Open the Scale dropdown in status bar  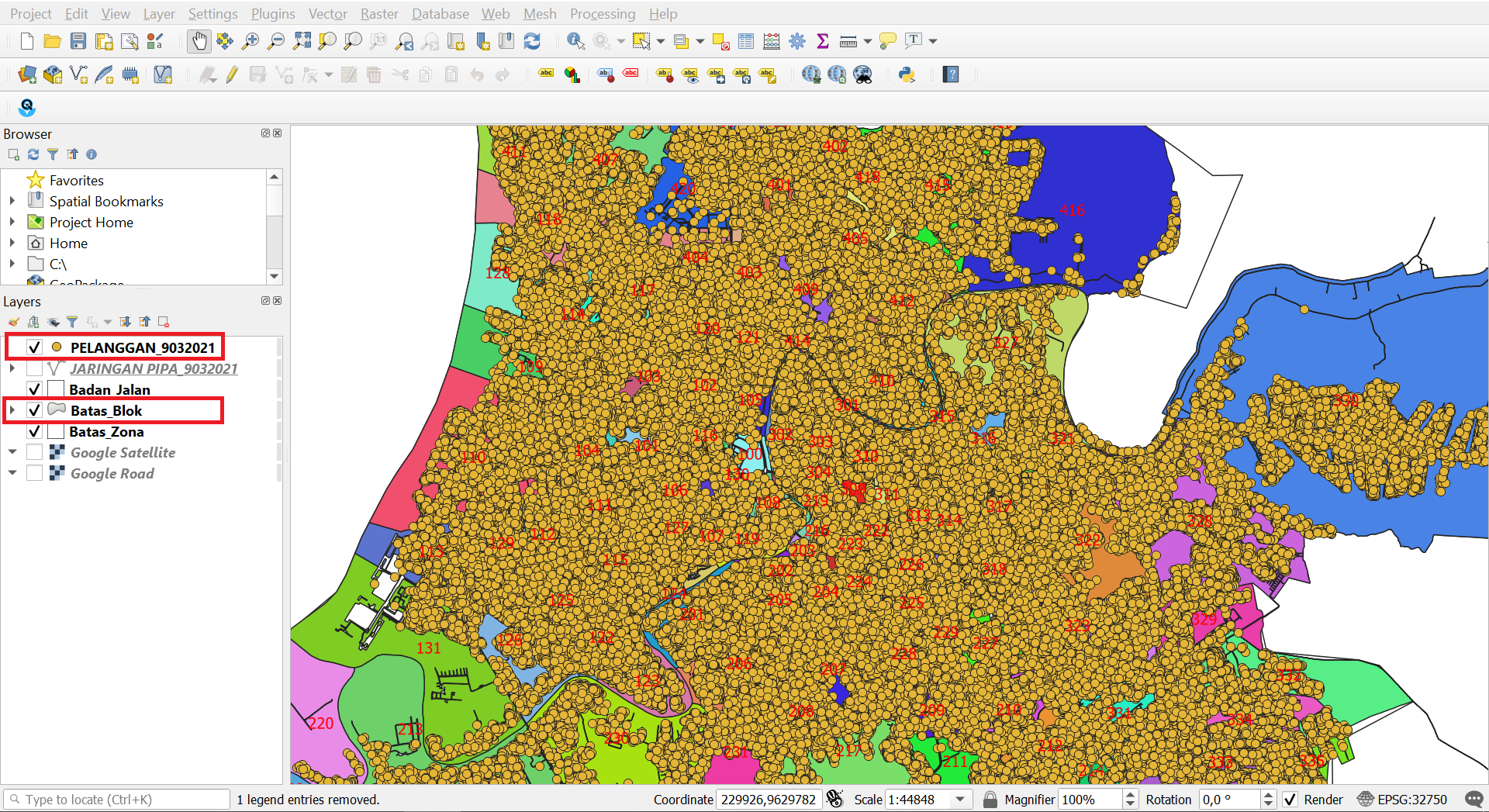pos(962,800)
